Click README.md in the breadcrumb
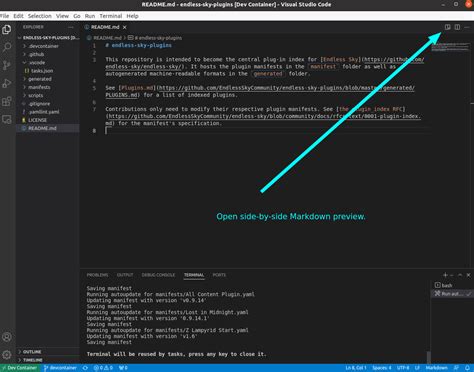The height and width of the screenshot is (372, 474). (107, 38)
